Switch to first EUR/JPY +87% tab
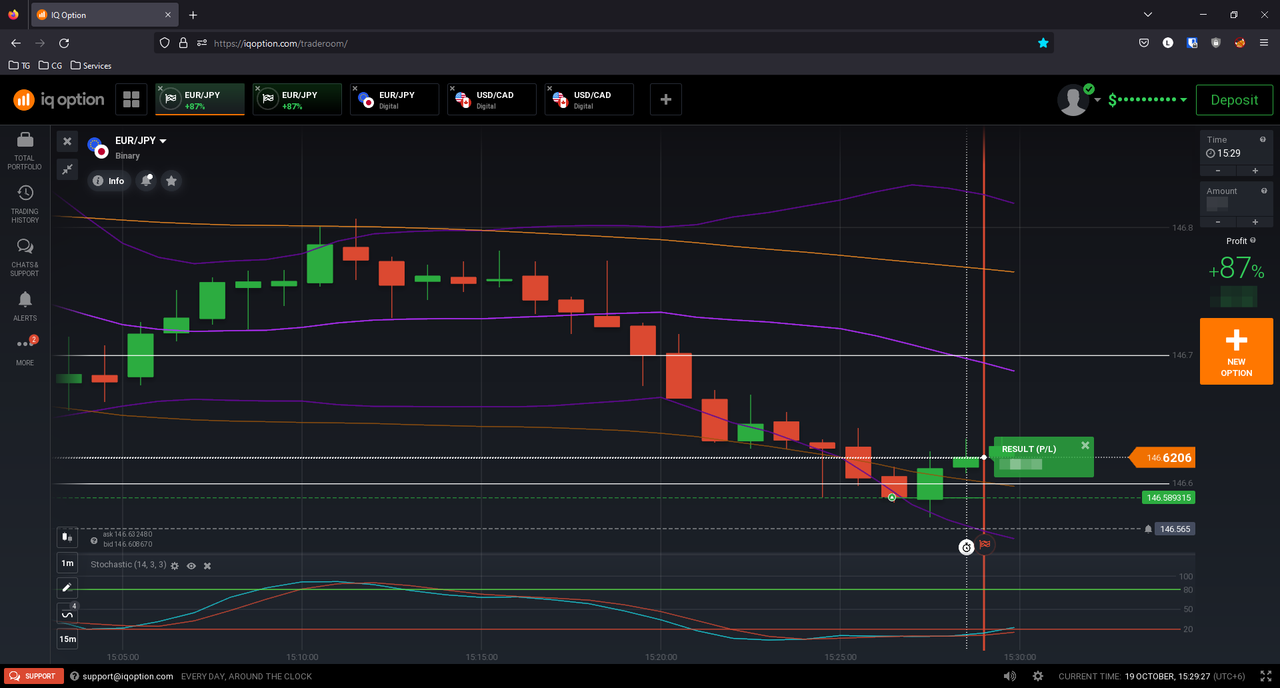The height and width of the screenshot is (688, 1280). point(200,99)
